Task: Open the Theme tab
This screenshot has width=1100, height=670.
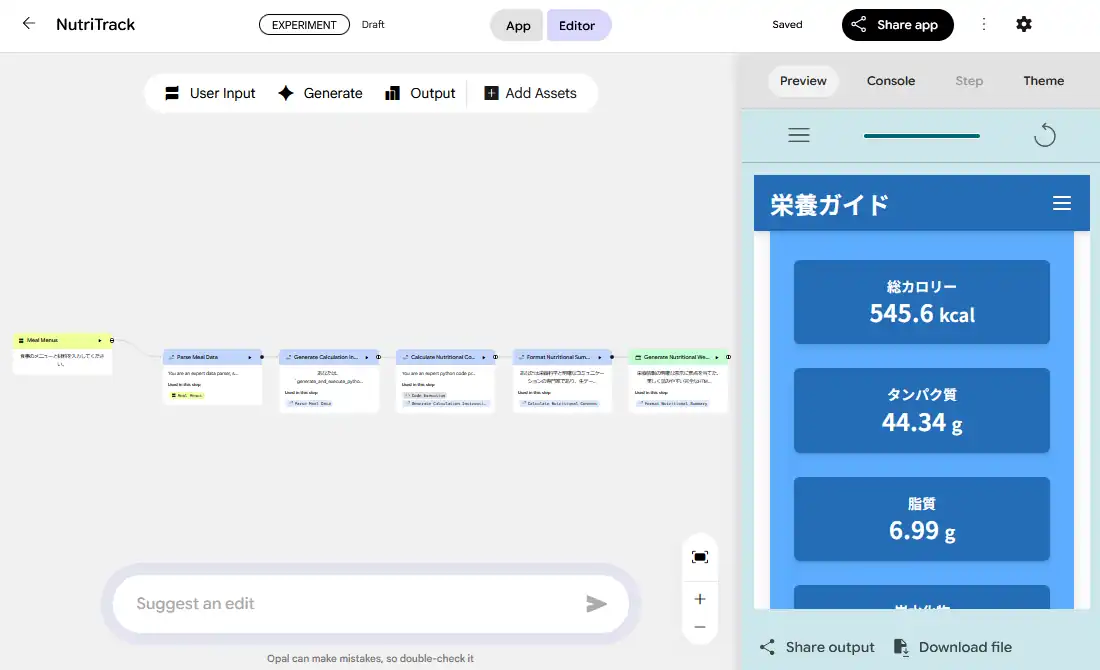Action: [x=1043, y=81]
